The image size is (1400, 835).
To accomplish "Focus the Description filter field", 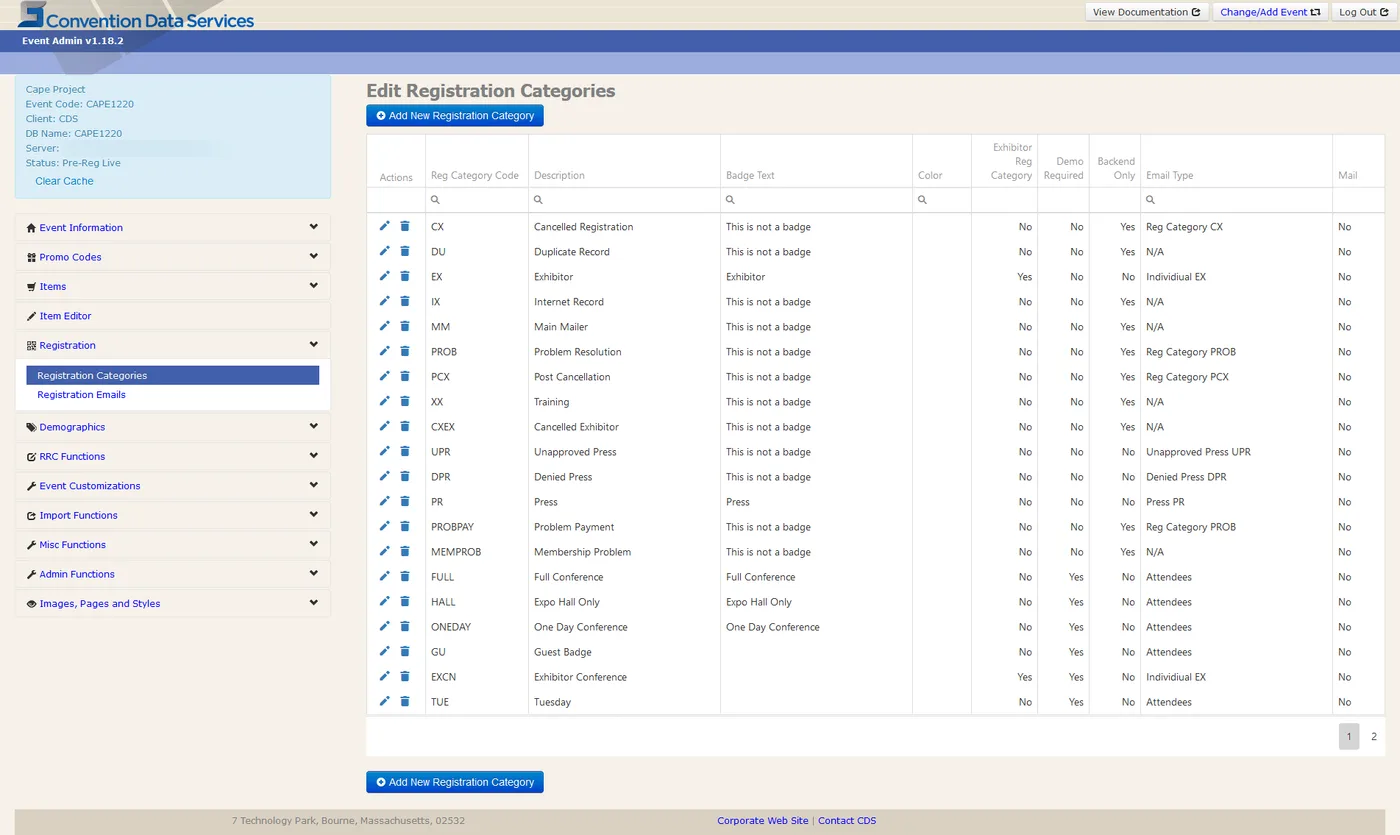I will coord(624,200).
